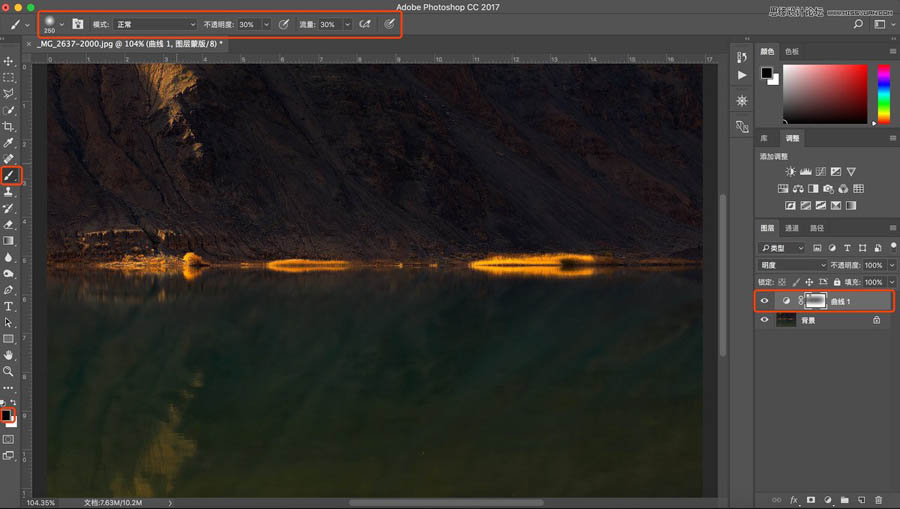Open the flow 30% dropdown
900x509 pixels.
[347, 24]
